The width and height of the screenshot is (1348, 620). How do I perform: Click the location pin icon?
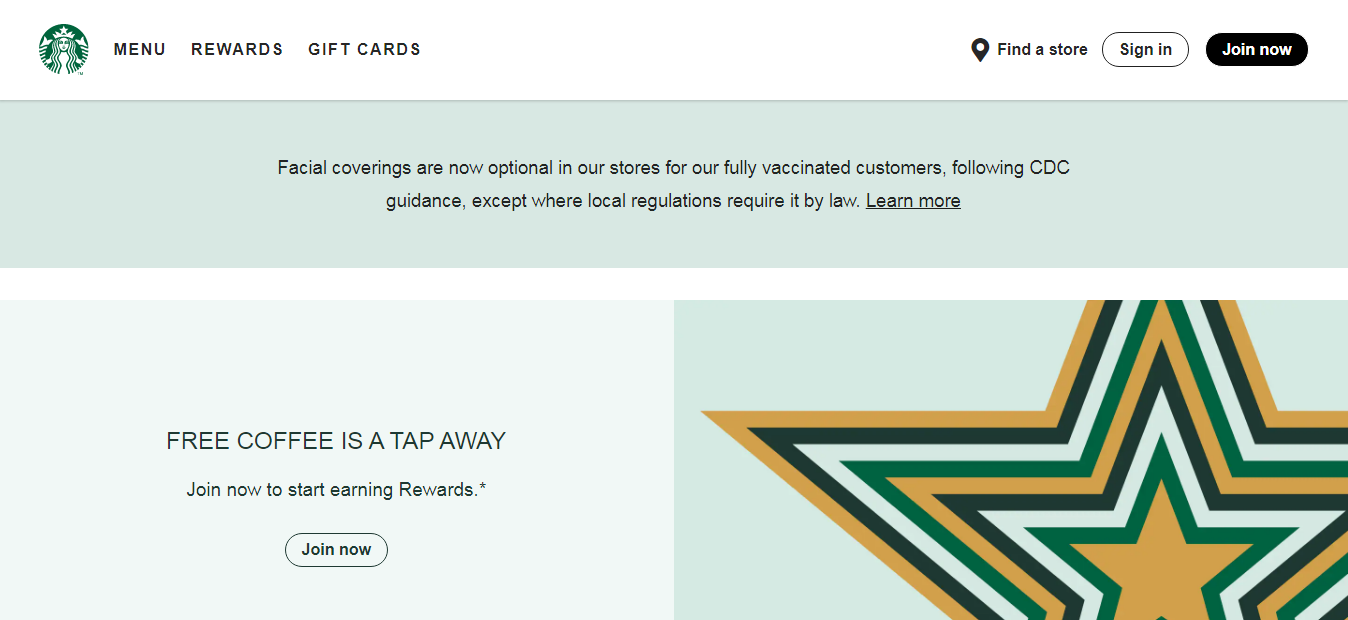tap(980, 50)
